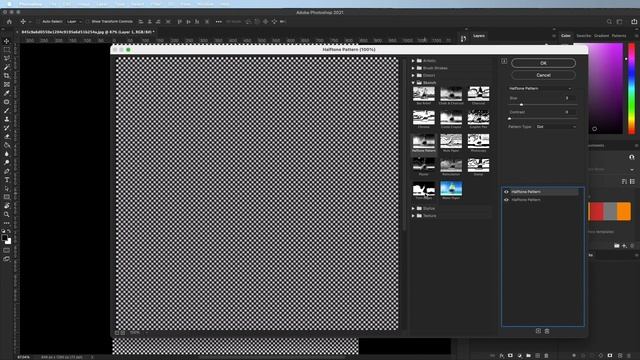Select the History Brush tool

point(7,128)
